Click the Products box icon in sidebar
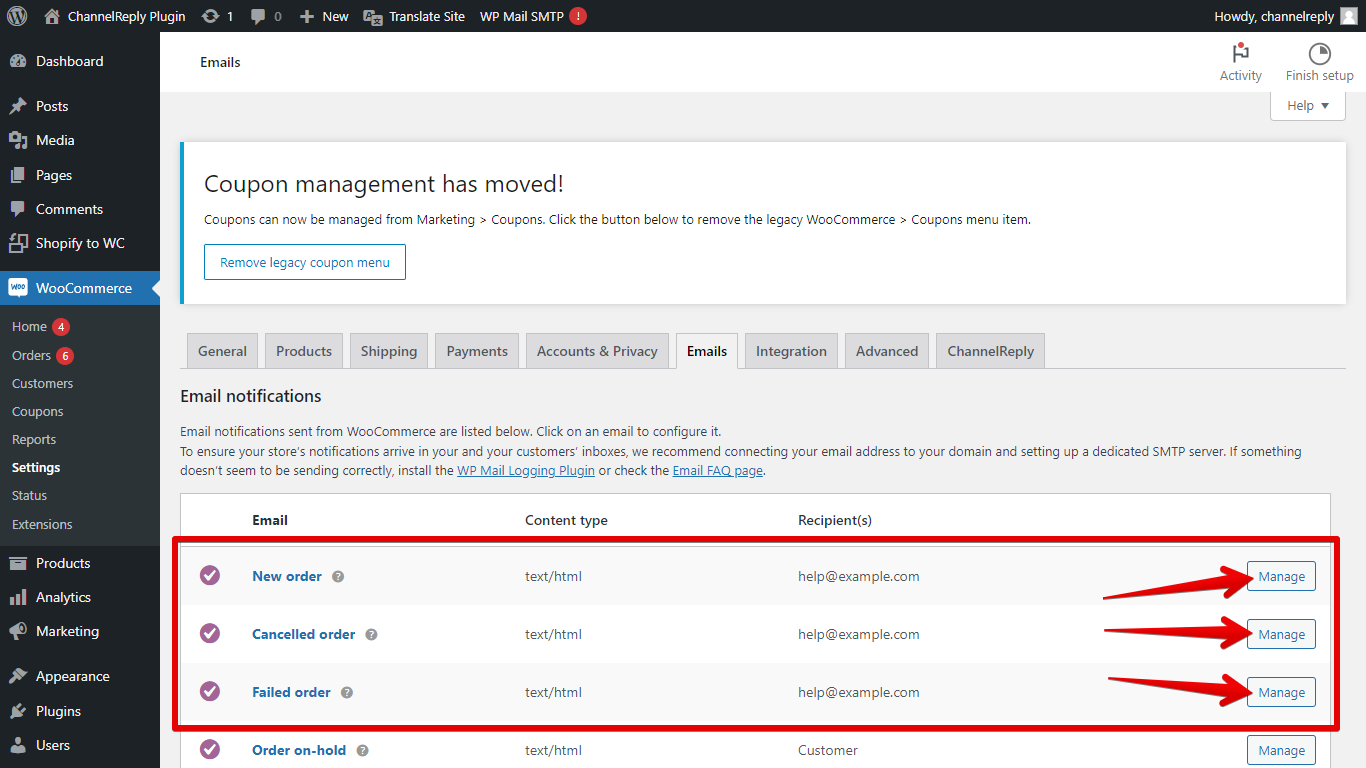 [18, 563]
